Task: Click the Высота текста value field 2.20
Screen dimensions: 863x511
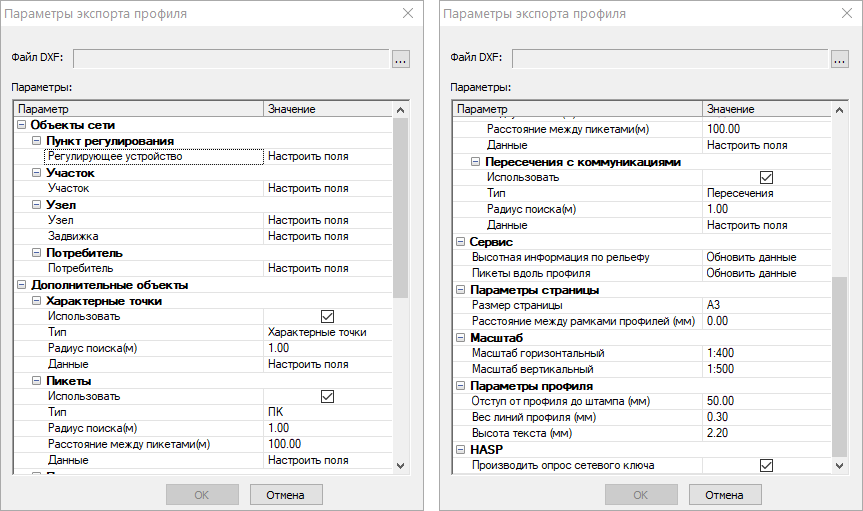Action: click(x=765, y=433)
